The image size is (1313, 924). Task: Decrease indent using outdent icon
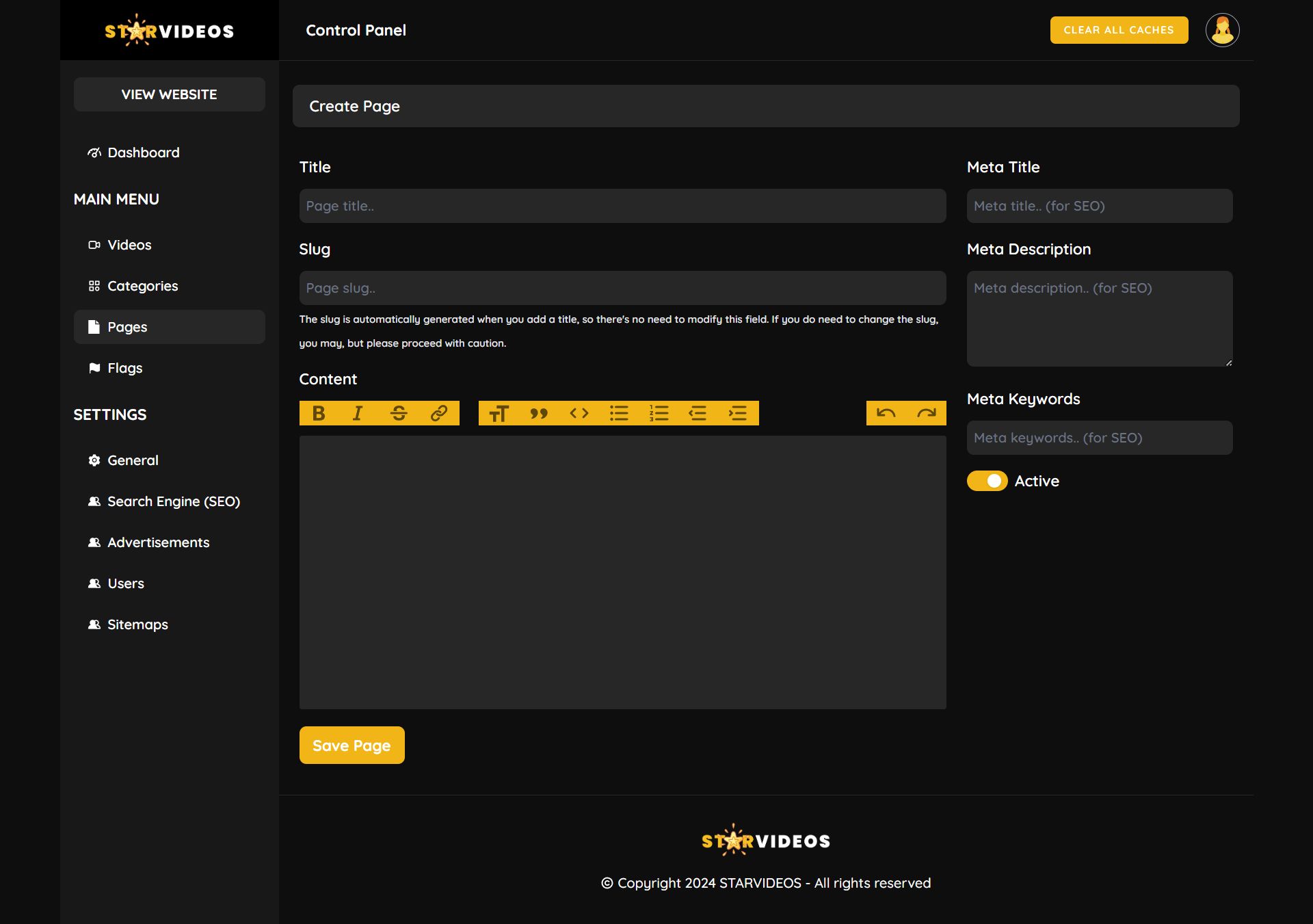pyautogui.click(x=698, y=413)
